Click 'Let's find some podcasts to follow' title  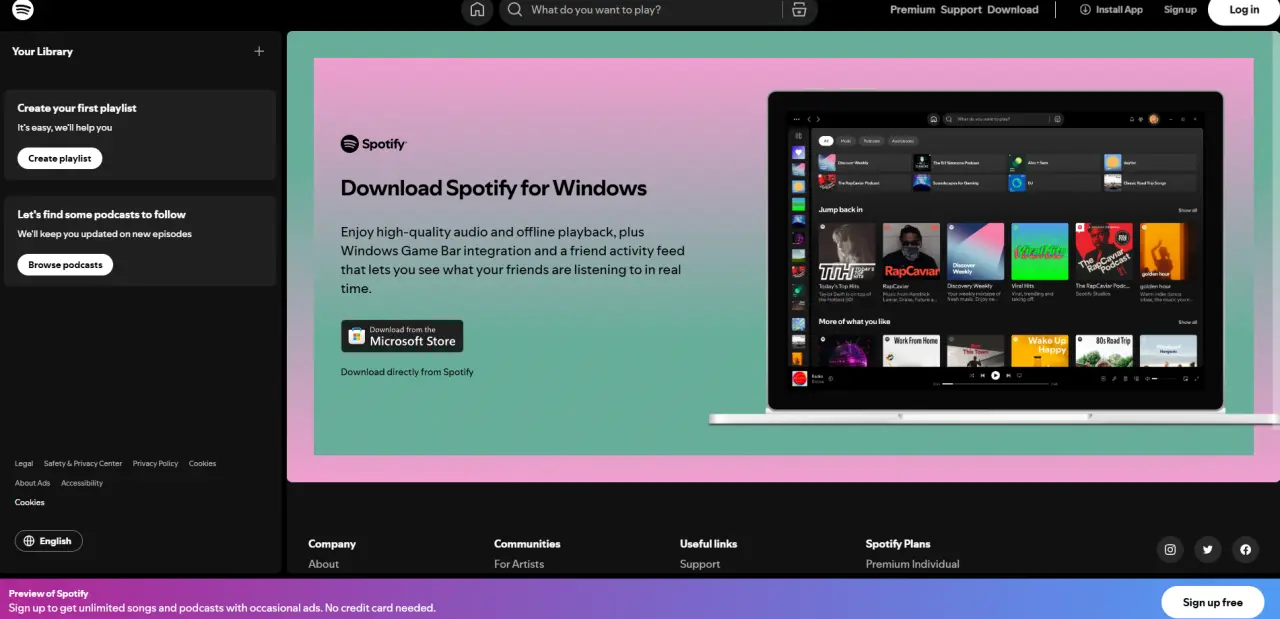click(102, 214)
